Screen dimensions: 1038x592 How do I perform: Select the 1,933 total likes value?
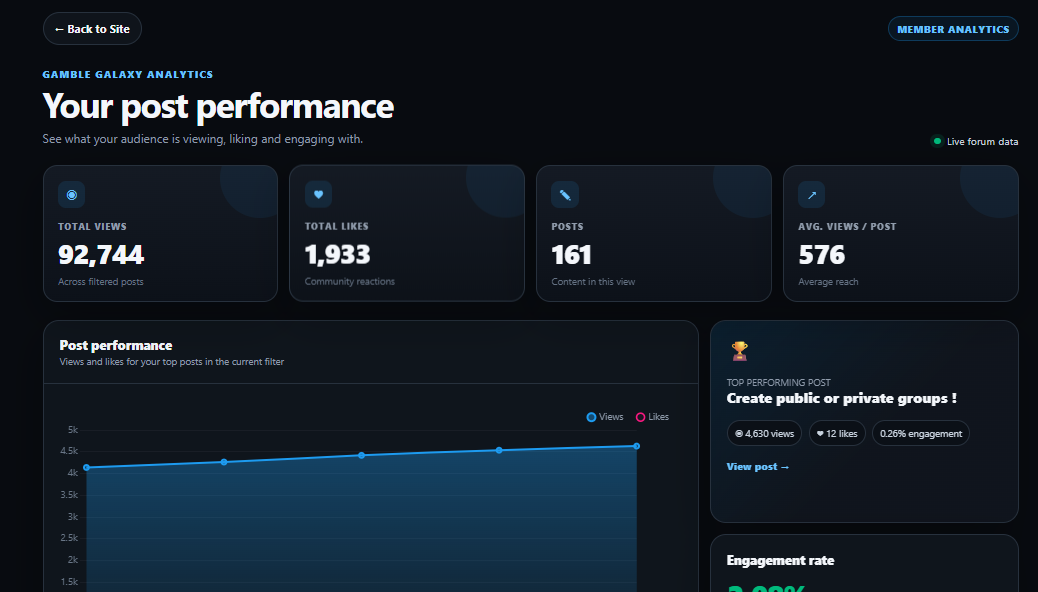pos(338,255)
